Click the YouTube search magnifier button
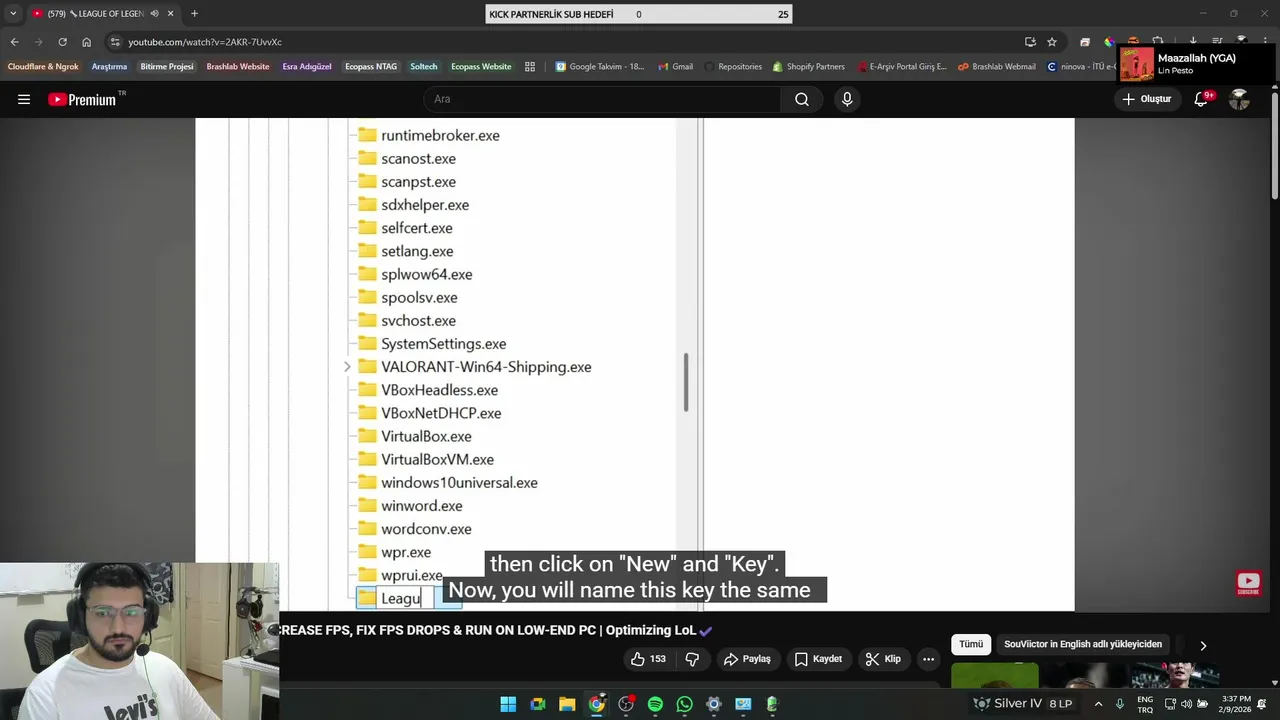This screenshot has height=720, width=1280. pos(802,99)
